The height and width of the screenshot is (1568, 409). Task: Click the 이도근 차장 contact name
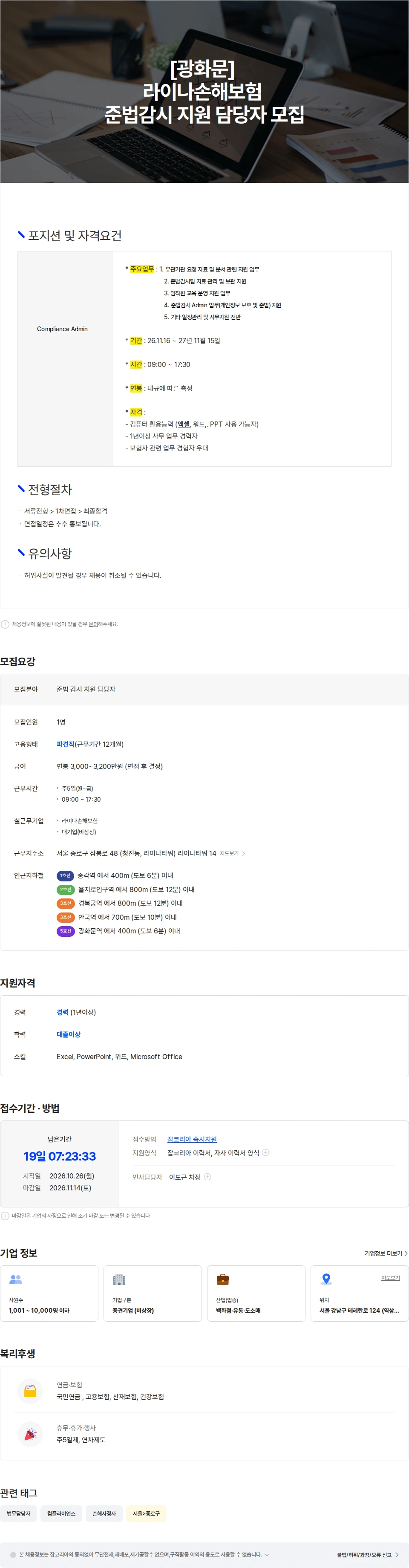tap(184, 1177)
